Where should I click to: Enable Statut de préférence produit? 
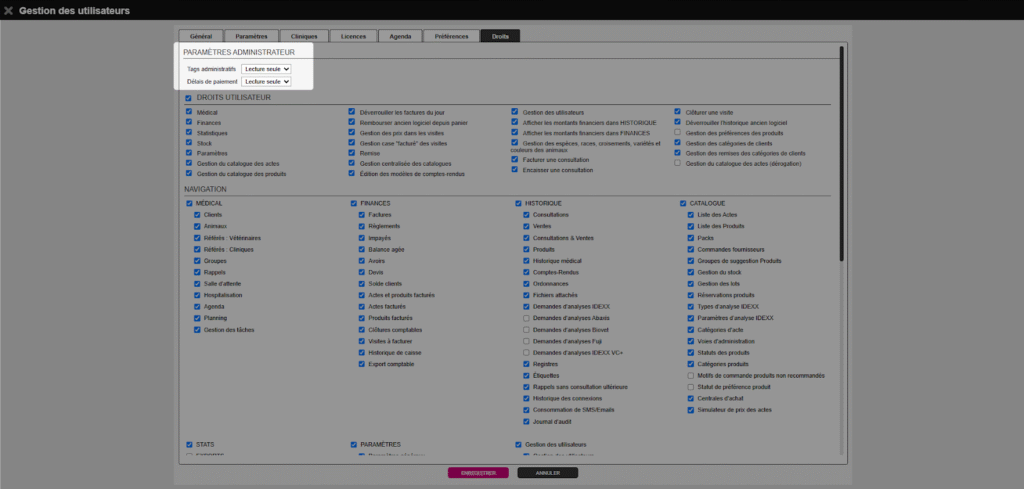[690, 387]
